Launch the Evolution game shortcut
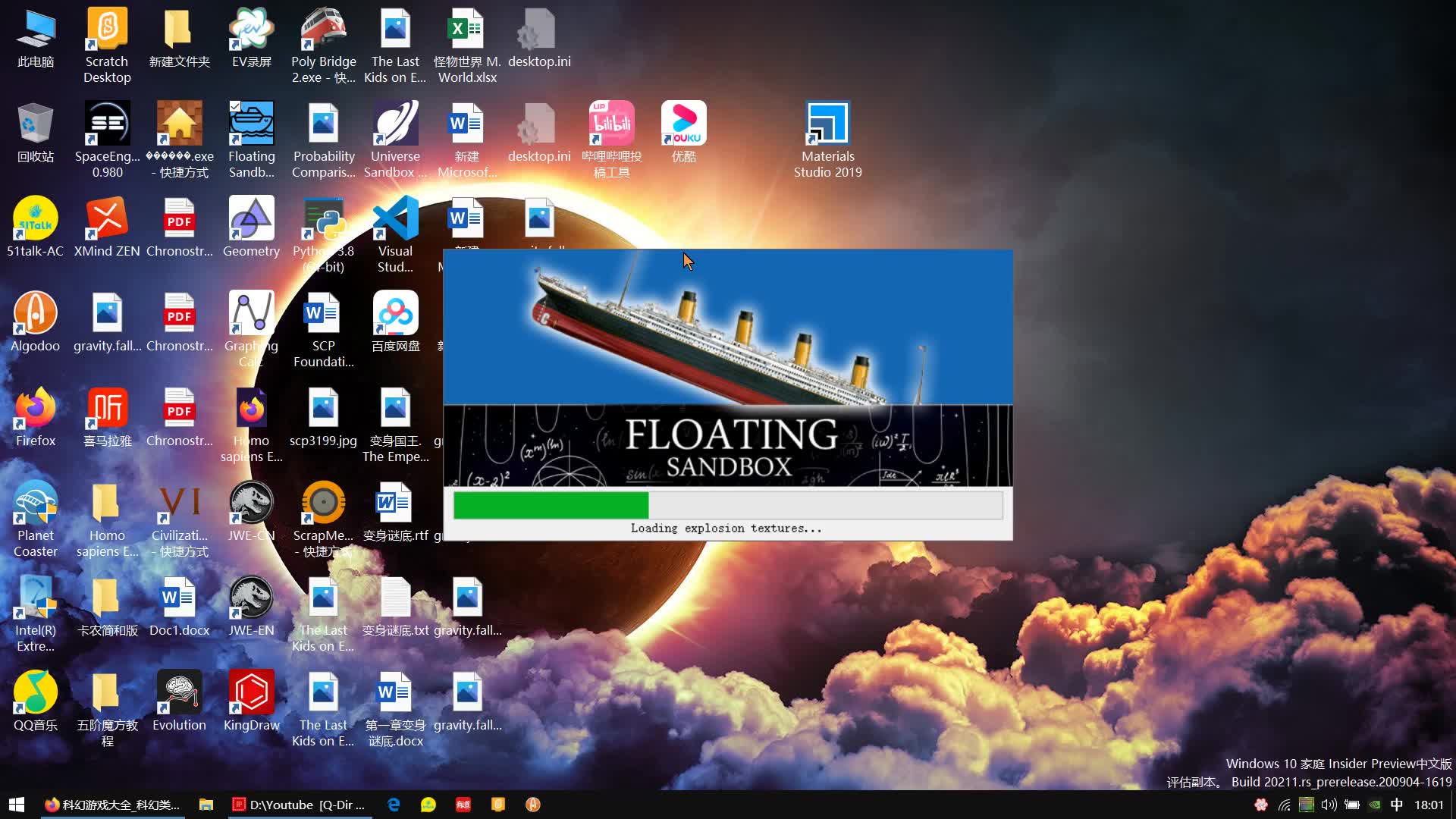The image size is (1456, 819). click(x=179, y=701)
